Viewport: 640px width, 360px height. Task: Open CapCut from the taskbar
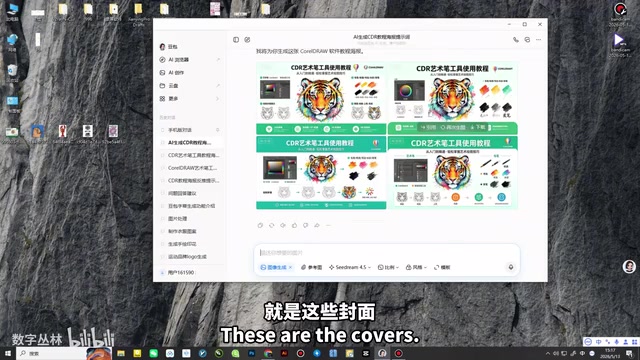click(366, 353)
